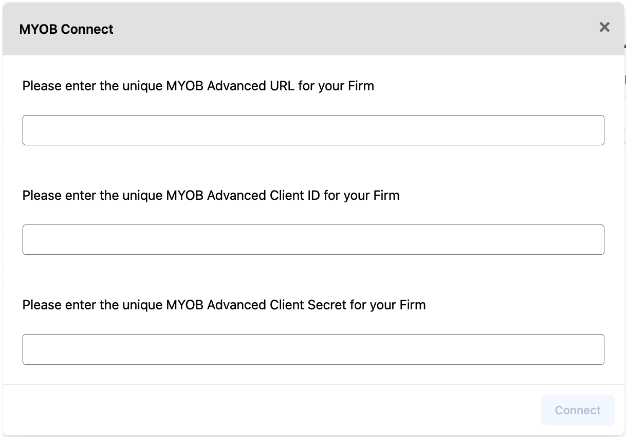Select the Client Secret input field
This screenshot has height=441, width=629.
(313, 350)
